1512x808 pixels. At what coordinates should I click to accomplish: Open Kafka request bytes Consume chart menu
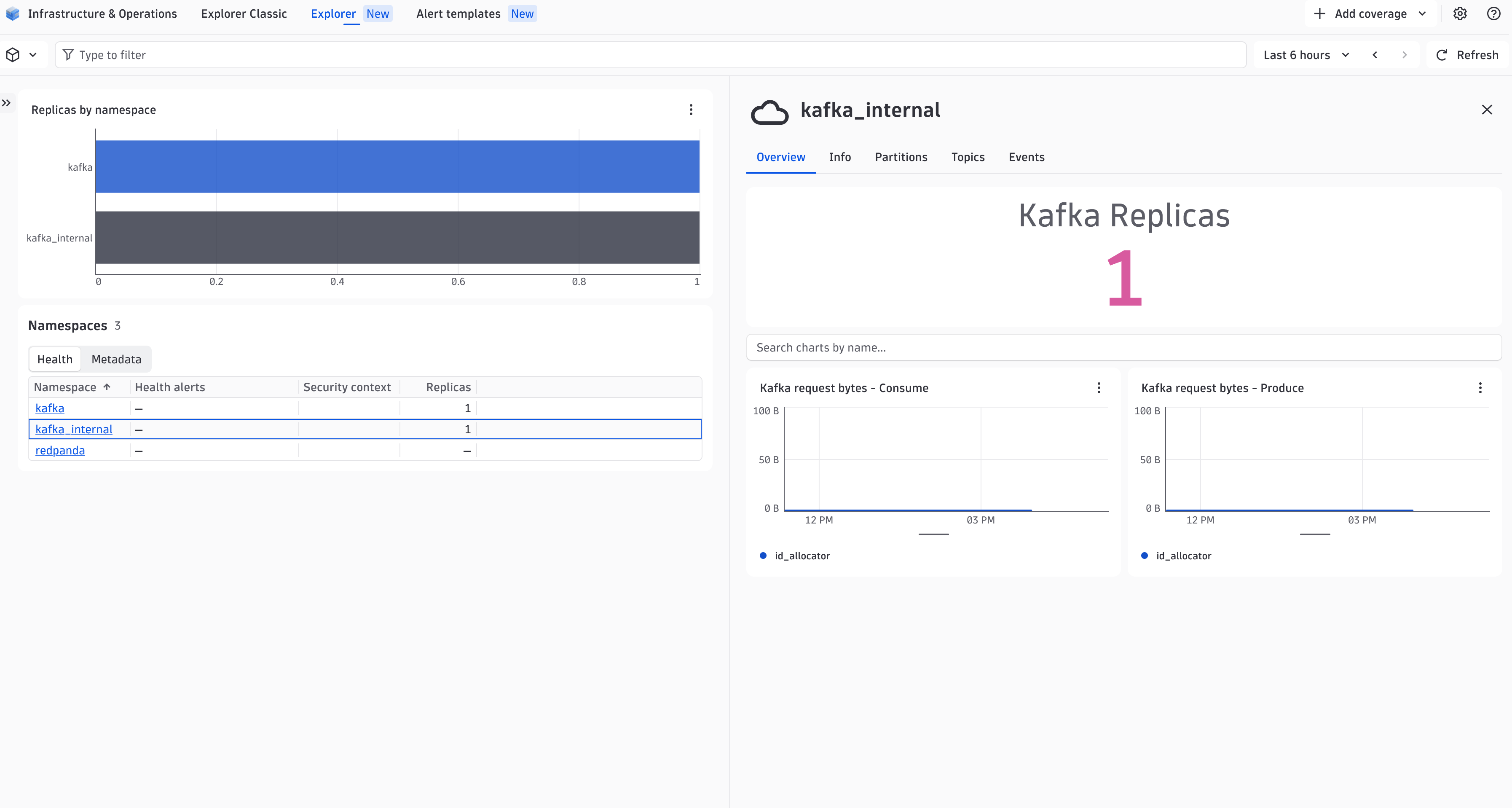1099,387
